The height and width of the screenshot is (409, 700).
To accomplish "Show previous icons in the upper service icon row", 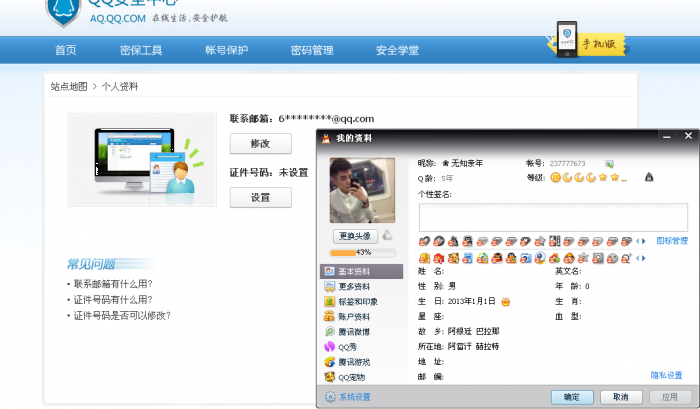I will tap(638, 242).
